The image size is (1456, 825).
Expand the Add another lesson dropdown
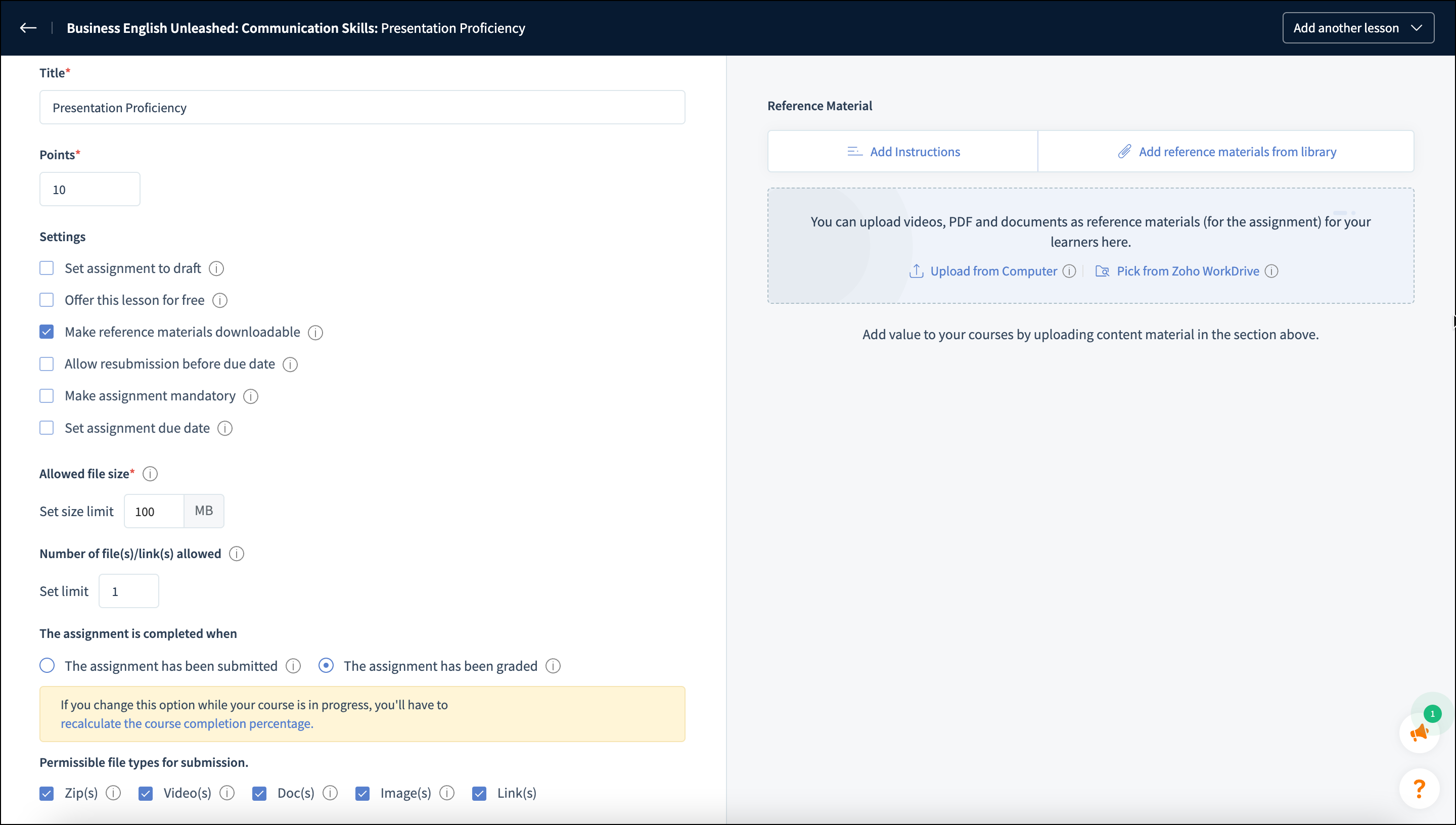1358,28
